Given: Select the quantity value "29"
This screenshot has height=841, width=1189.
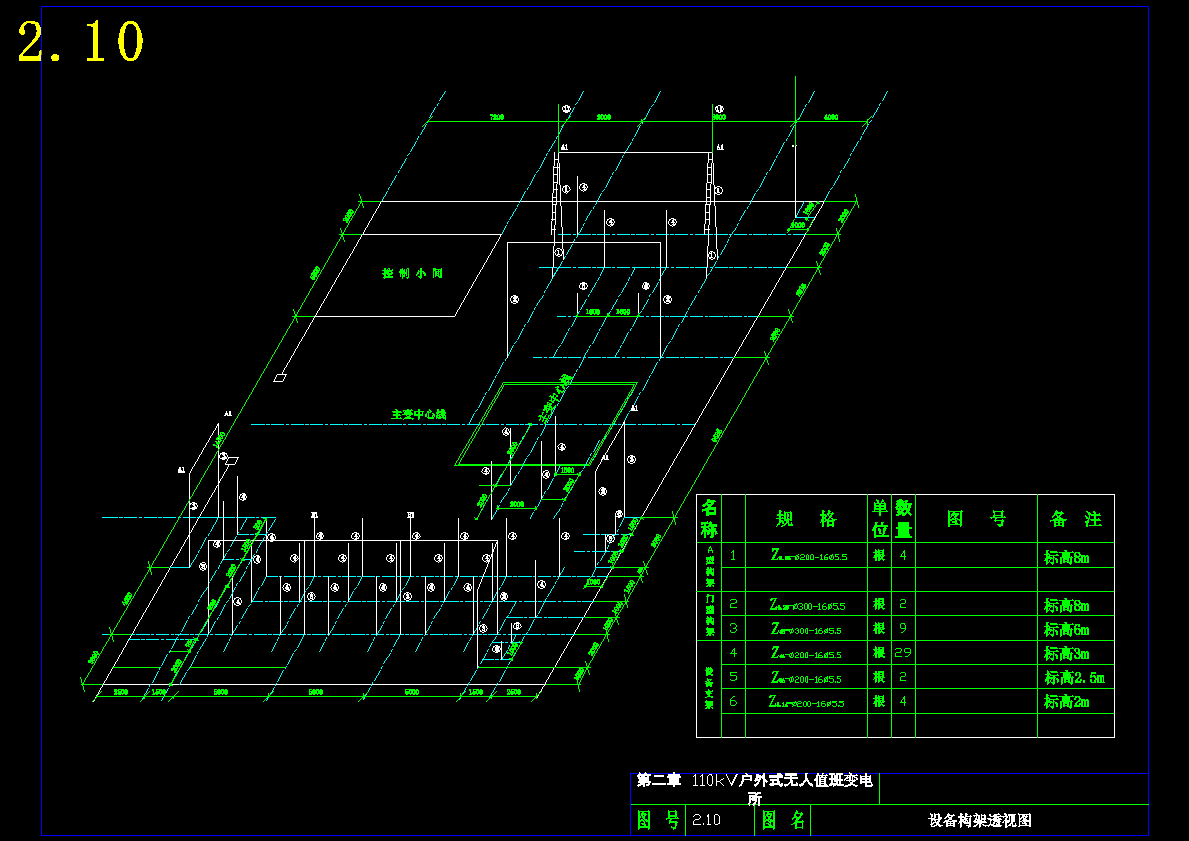Looking at the screenshot, I should [902, 652].
